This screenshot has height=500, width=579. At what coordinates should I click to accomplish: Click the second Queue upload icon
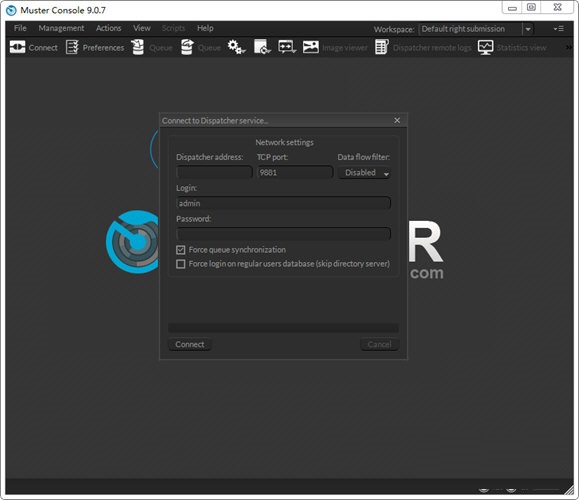[187, 47]
